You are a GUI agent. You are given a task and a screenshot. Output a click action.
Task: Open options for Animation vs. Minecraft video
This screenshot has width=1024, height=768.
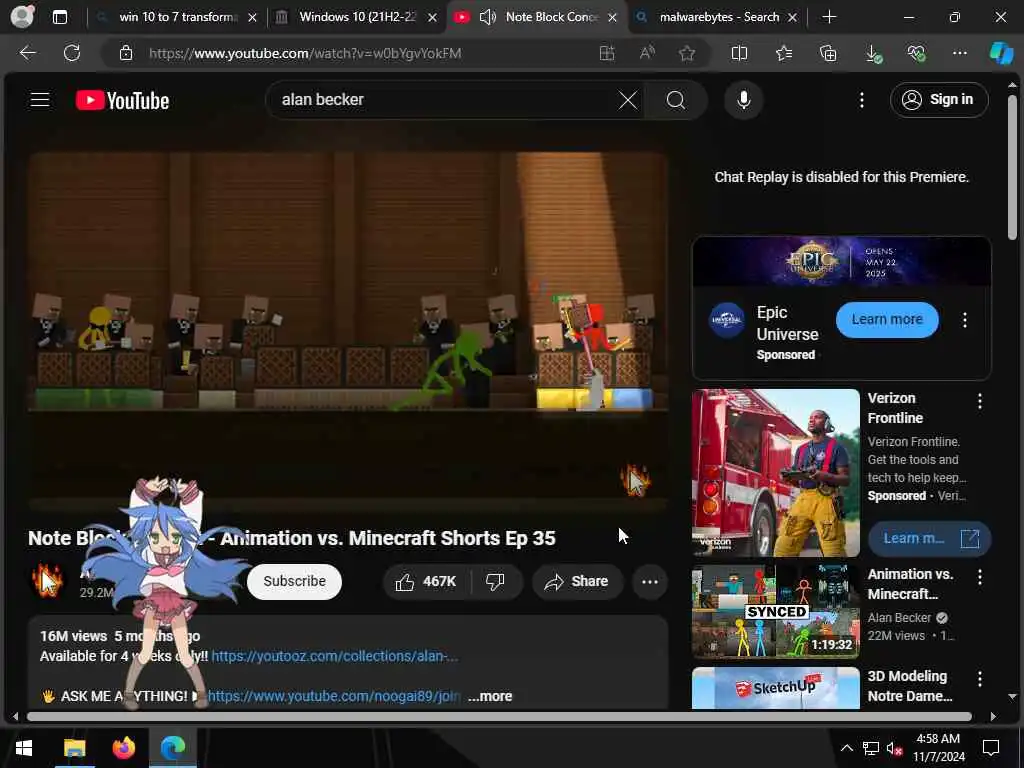coord(980,577)
